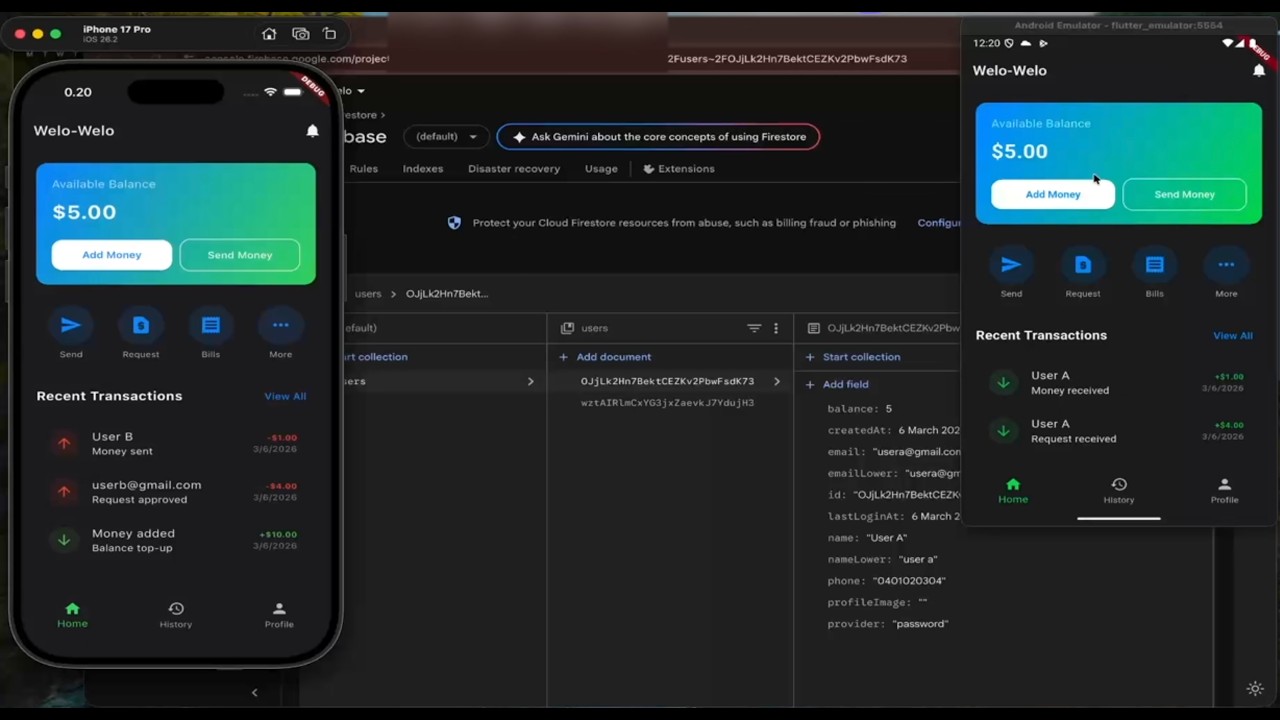Select document wztAIRlmCxYG3jxZaevkJ7YdujH3

point(667,403)
